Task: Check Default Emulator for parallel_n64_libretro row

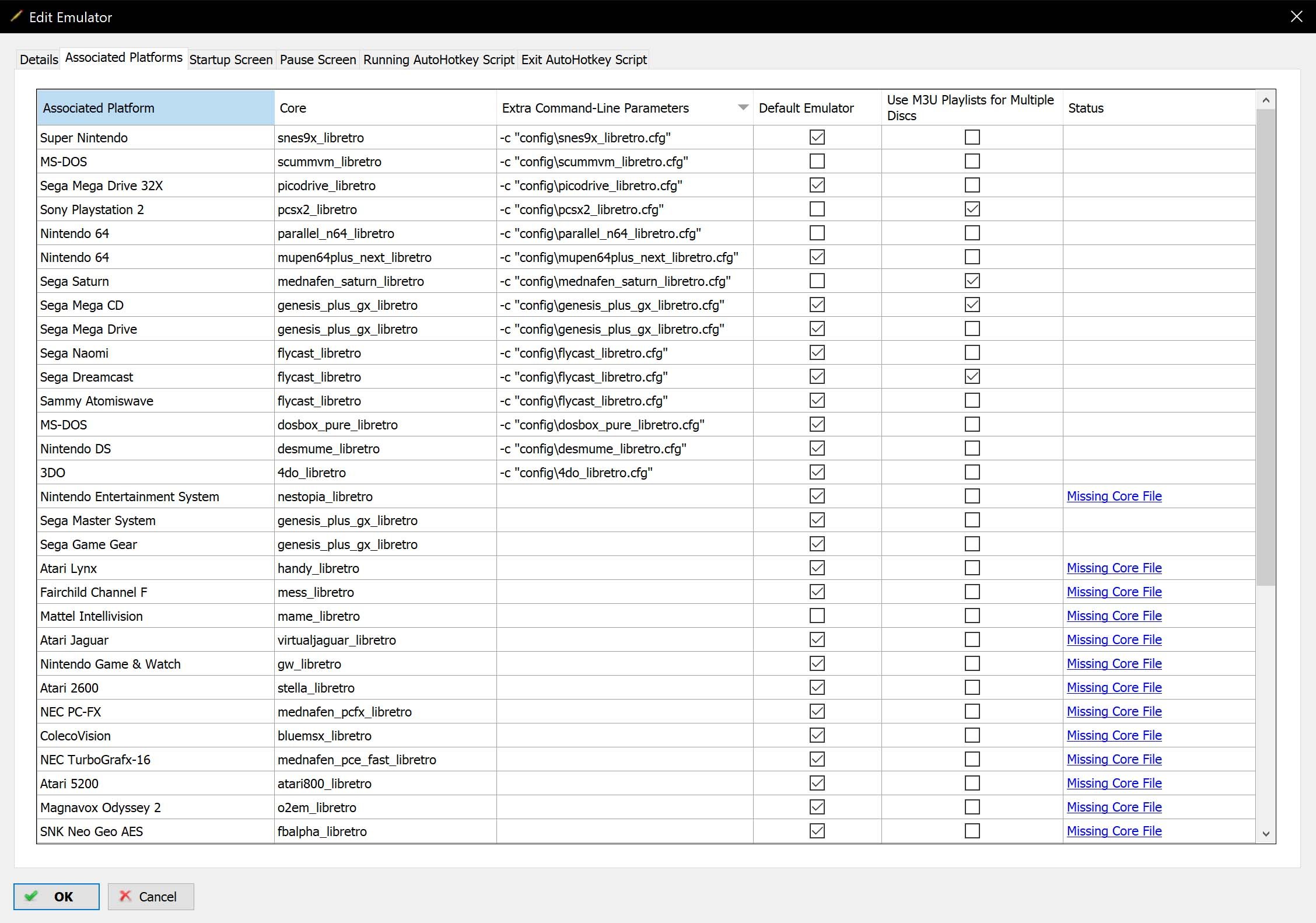Action: tap(817, 233)
